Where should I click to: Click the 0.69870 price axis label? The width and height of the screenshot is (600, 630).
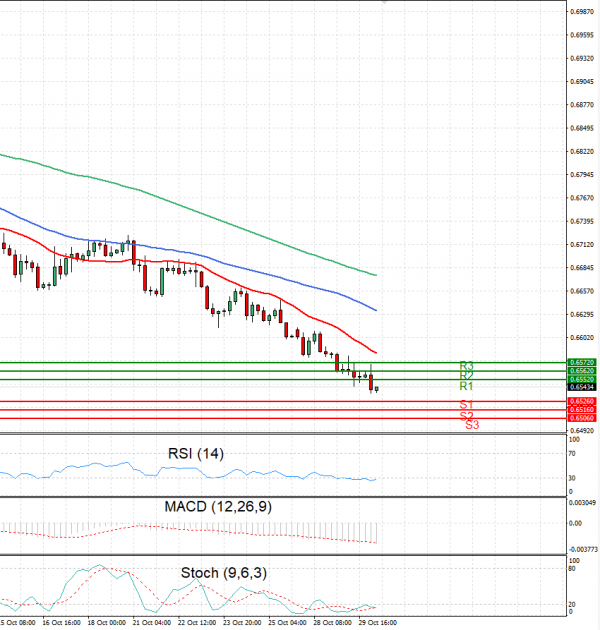(582, 12)
